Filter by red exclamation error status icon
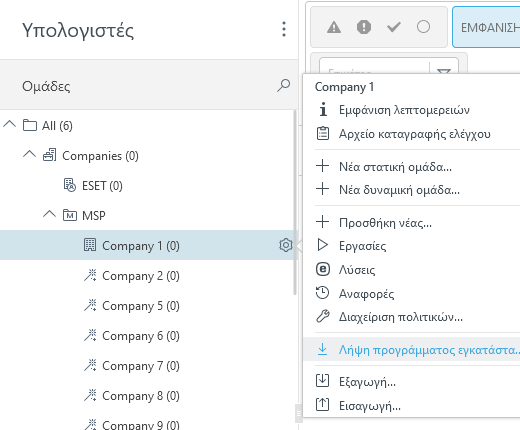Image resolution: width=520 pixels, height=430 pixels. 364,27
